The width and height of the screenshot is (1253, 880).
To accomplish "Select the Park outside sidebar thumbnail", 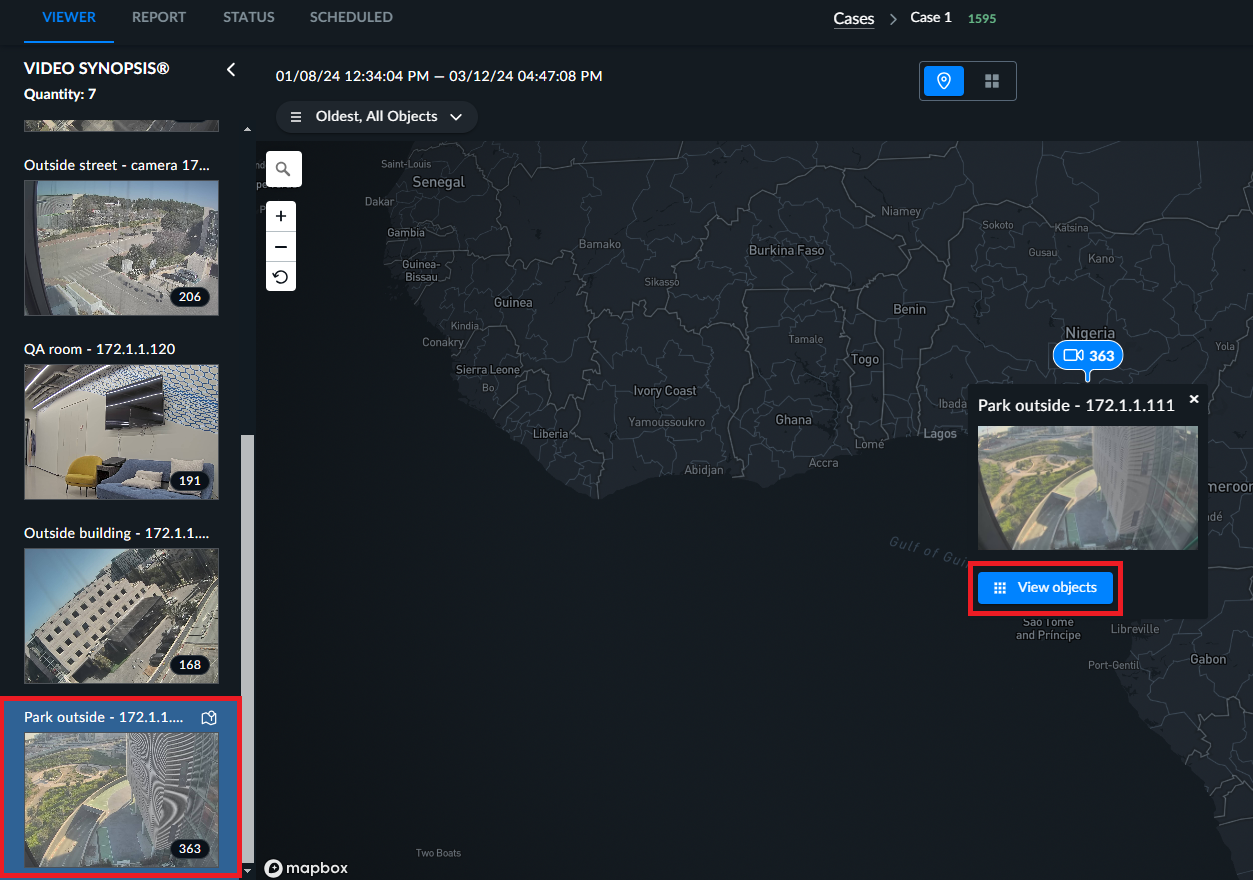I will pos(121,800).
